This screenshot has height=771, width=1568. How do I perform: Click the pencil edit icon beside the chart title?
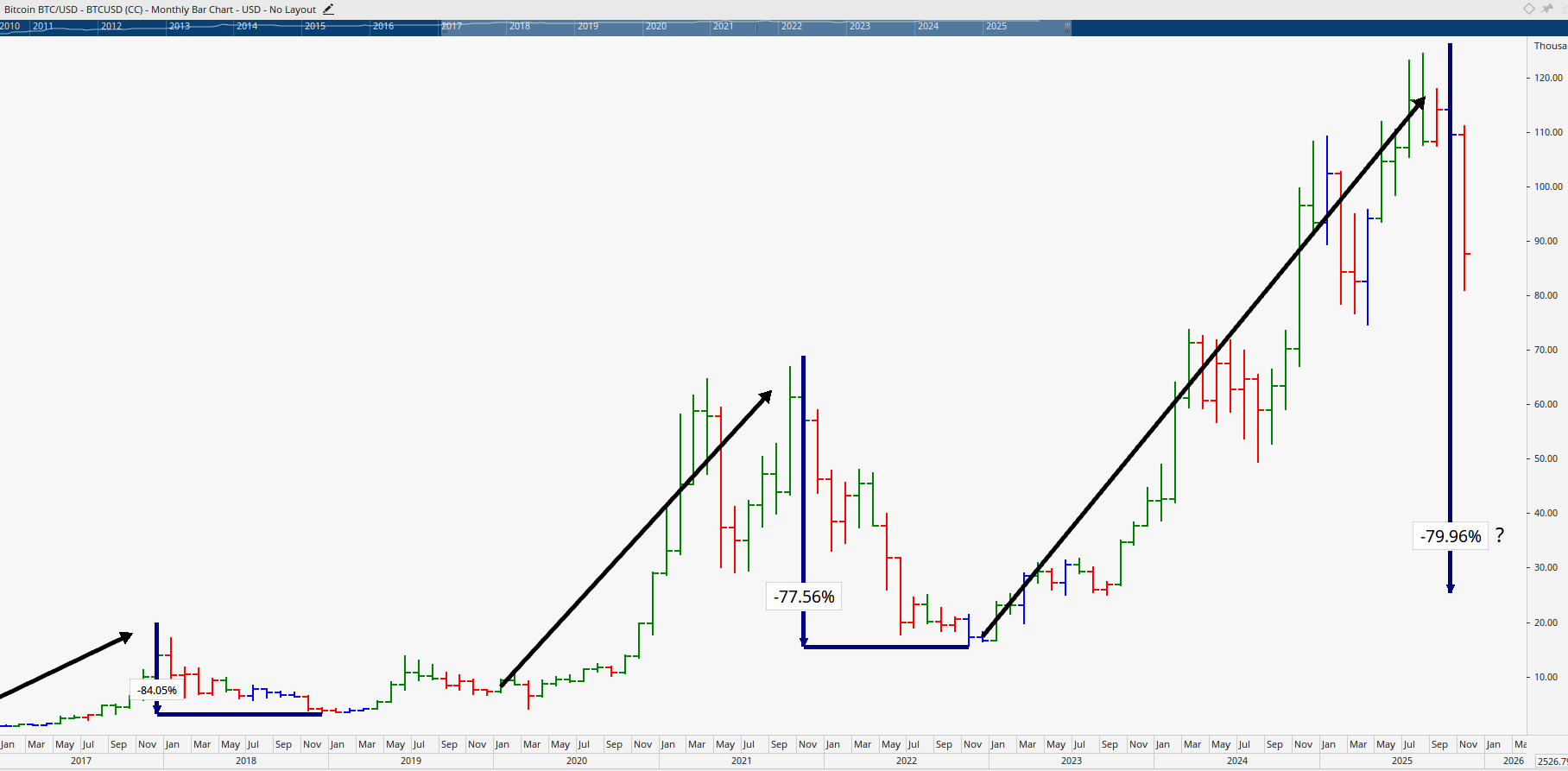(x=328, y=9)
